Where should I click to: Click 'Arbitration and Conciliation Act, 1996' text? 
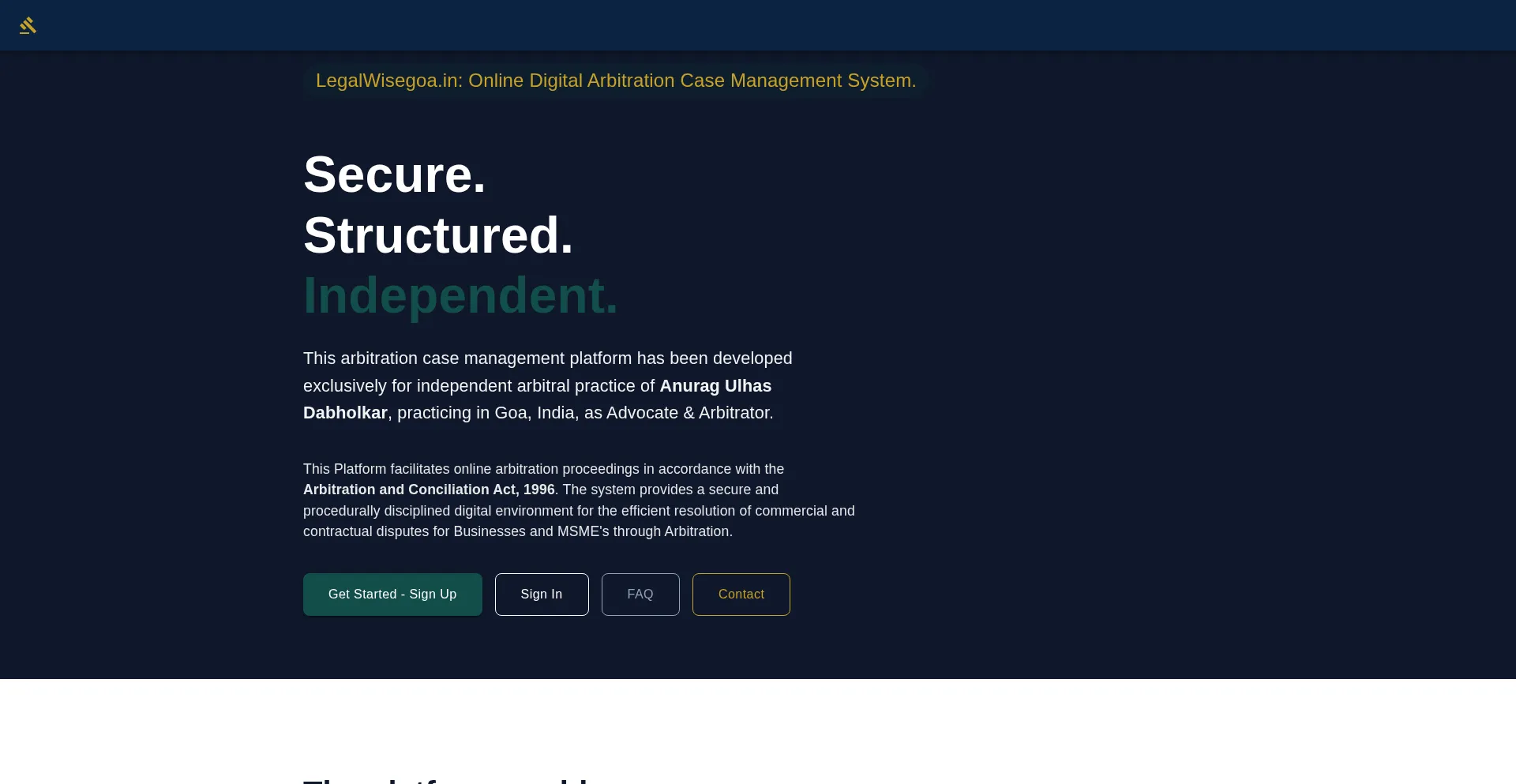coord(429,490)
